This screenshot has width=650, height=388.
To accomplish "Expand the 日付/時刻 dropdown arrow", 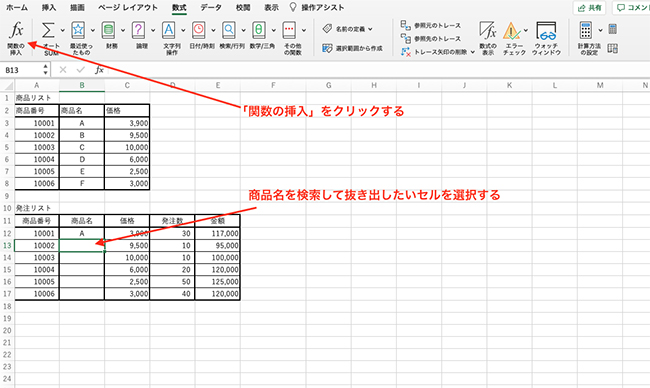I will point(213,30).
